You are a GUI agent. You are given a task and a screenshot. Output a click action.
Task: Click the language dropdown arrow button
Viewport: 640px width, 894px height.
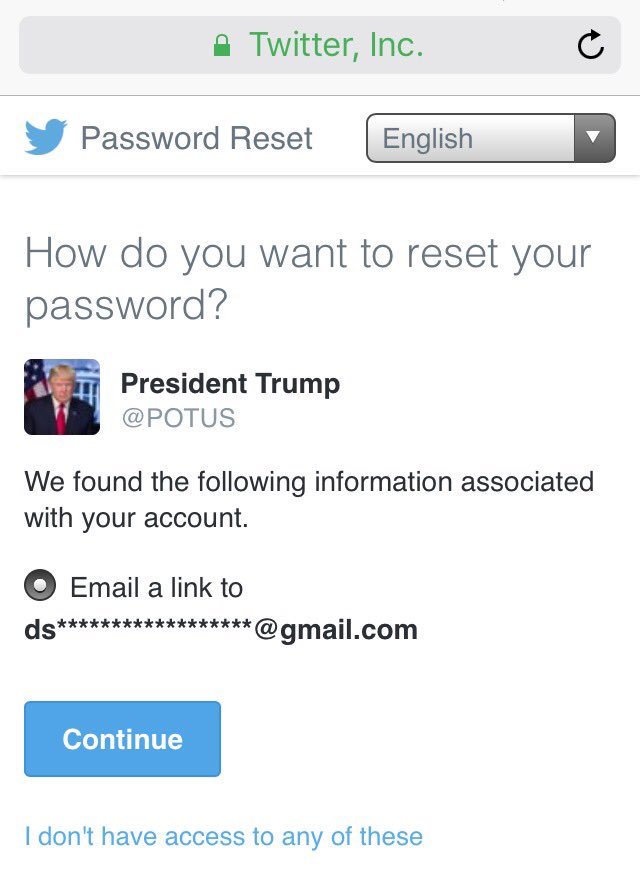point(594,138)
